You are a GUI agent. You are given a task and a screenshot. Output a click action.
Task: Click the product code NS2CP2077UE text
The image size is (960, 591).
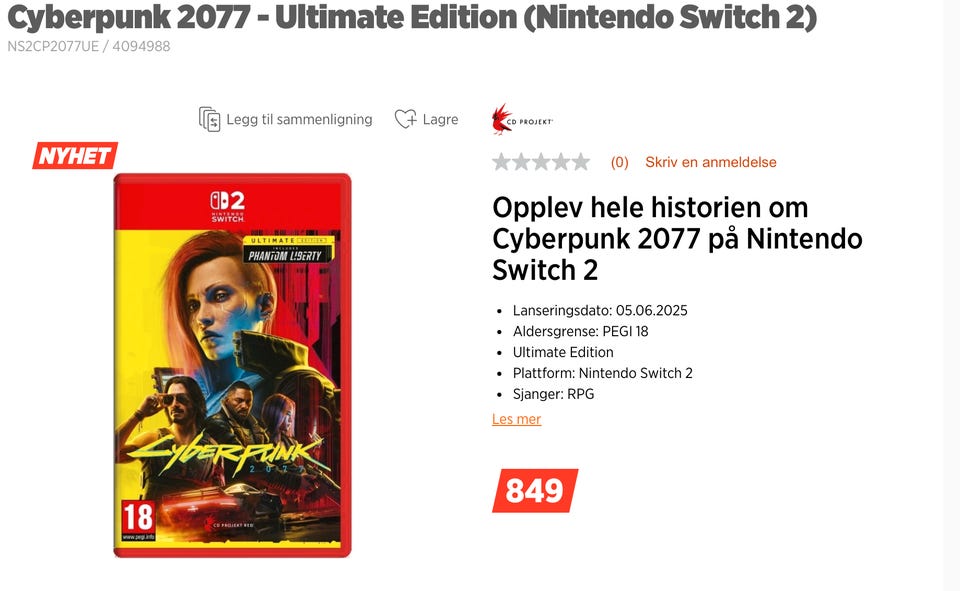[x=53, y=47]
